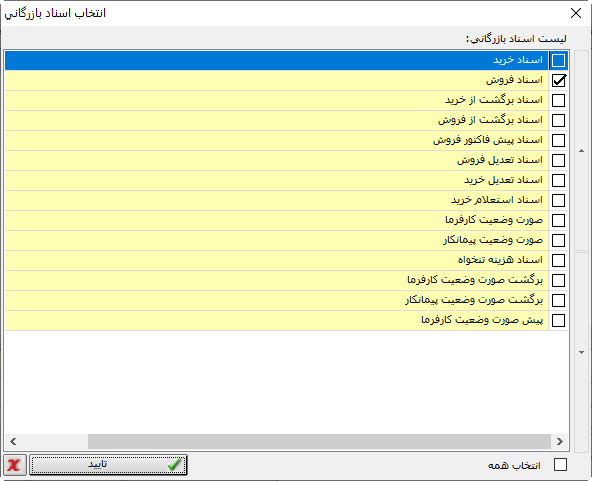Image resolution: width=592 pixels, height=481 pixels.
Task: Click the horizontal scrollbar thumb
Action: click(x=319, y=441)
